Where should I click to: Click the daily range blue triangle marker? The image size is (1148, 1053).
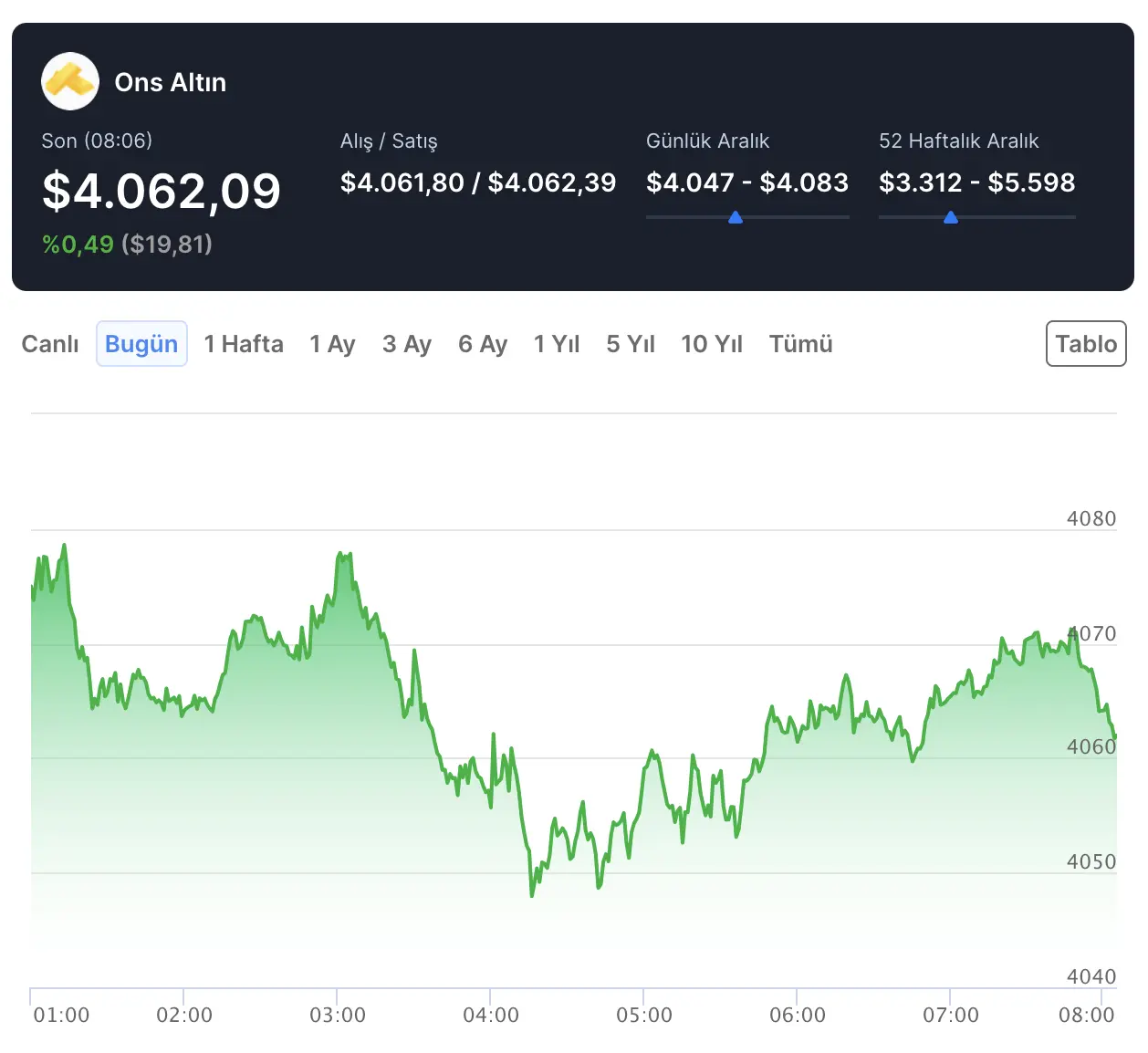[x=736, y=218]
